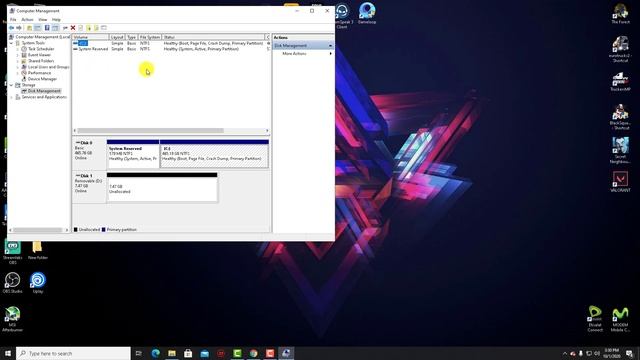The image size is (640, 360).
Task: Expand the Shared Folders node
Action: click(18, 61)
